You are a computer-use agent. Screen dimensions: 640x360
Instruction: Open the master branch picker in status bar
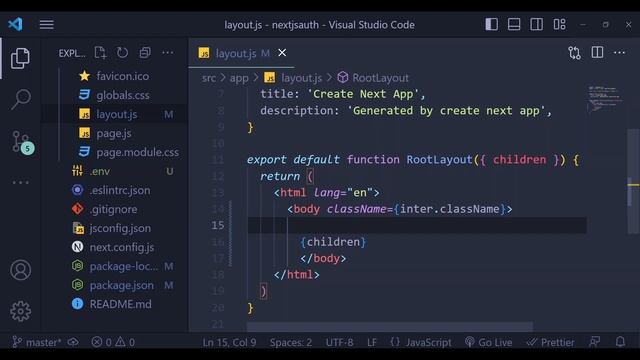pos(36,342)
